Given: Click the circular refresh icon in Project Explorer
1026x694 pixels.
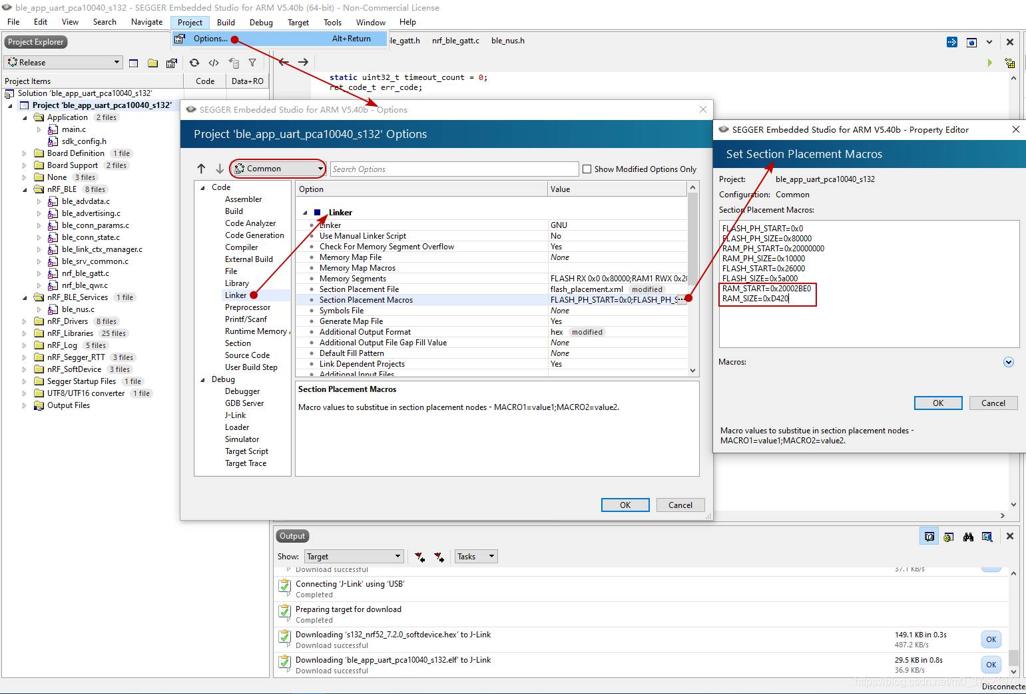Looking at the screenshot, I should coord(194,63).
